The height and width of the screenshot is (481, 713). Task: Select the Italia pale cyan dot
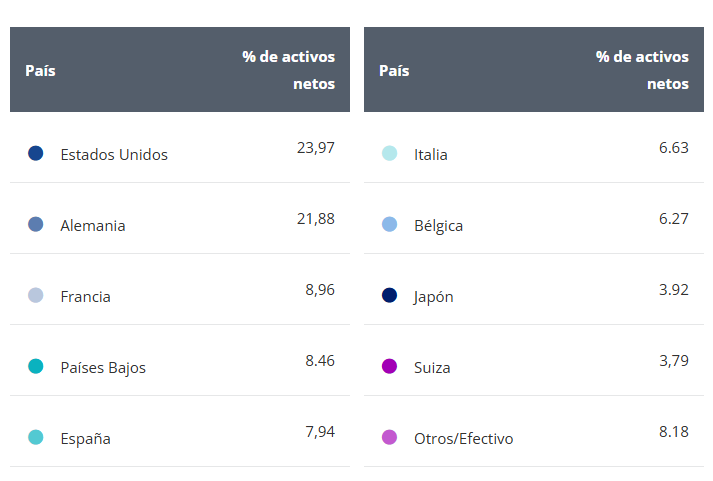[x=390, y=154]
